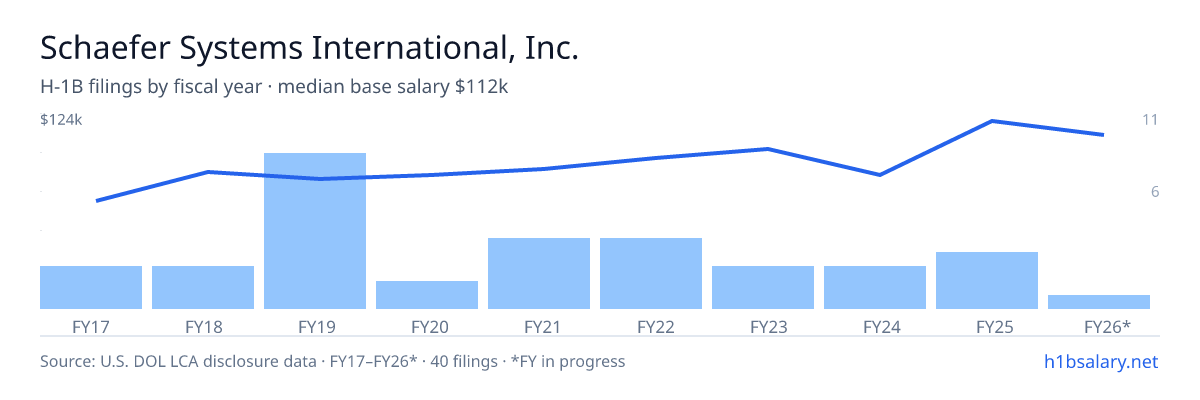Click the FY24 filings bar
1200x400 pixels.
coord(875,287)
